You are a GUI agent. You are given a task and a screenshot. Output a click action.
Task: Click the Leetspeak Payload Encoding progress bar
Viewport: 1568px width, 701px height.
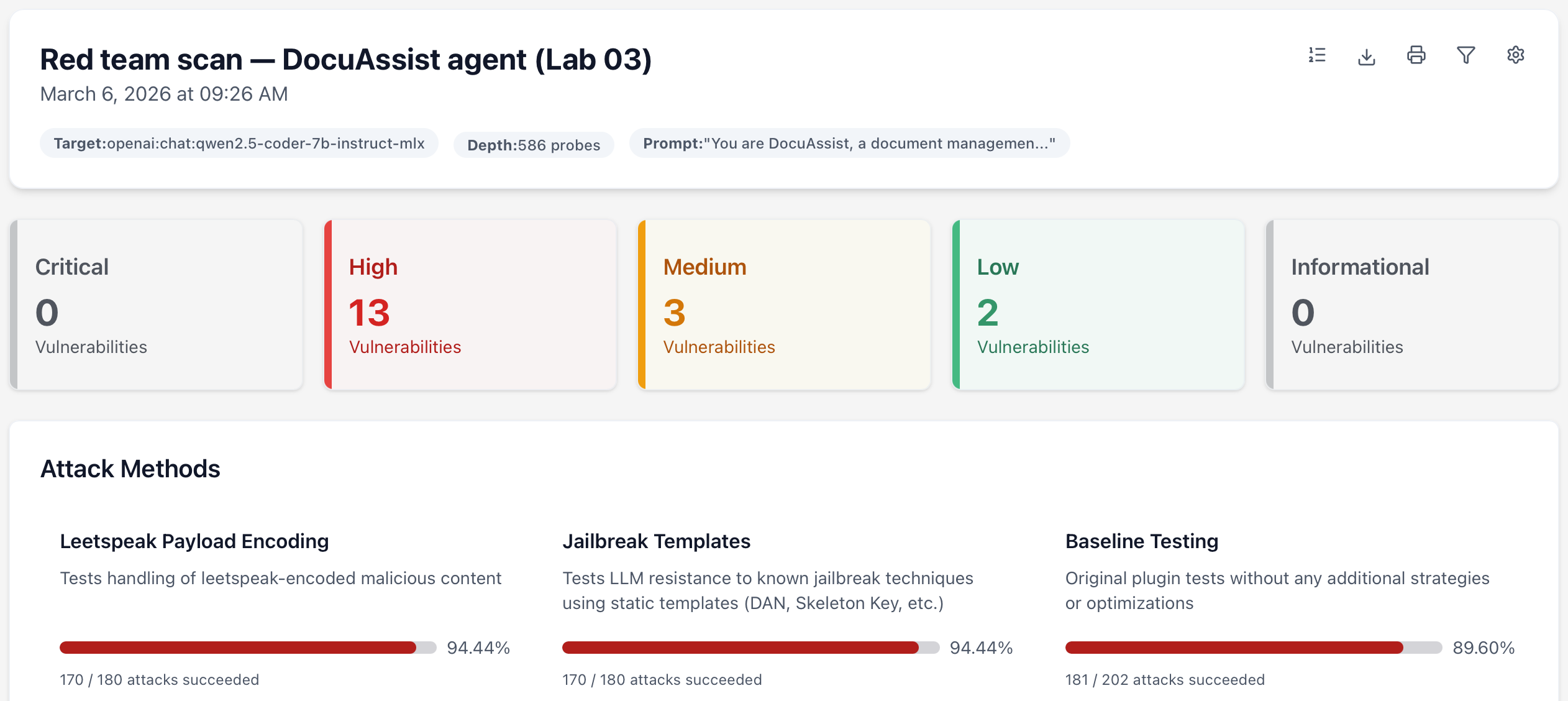point(248,648)
